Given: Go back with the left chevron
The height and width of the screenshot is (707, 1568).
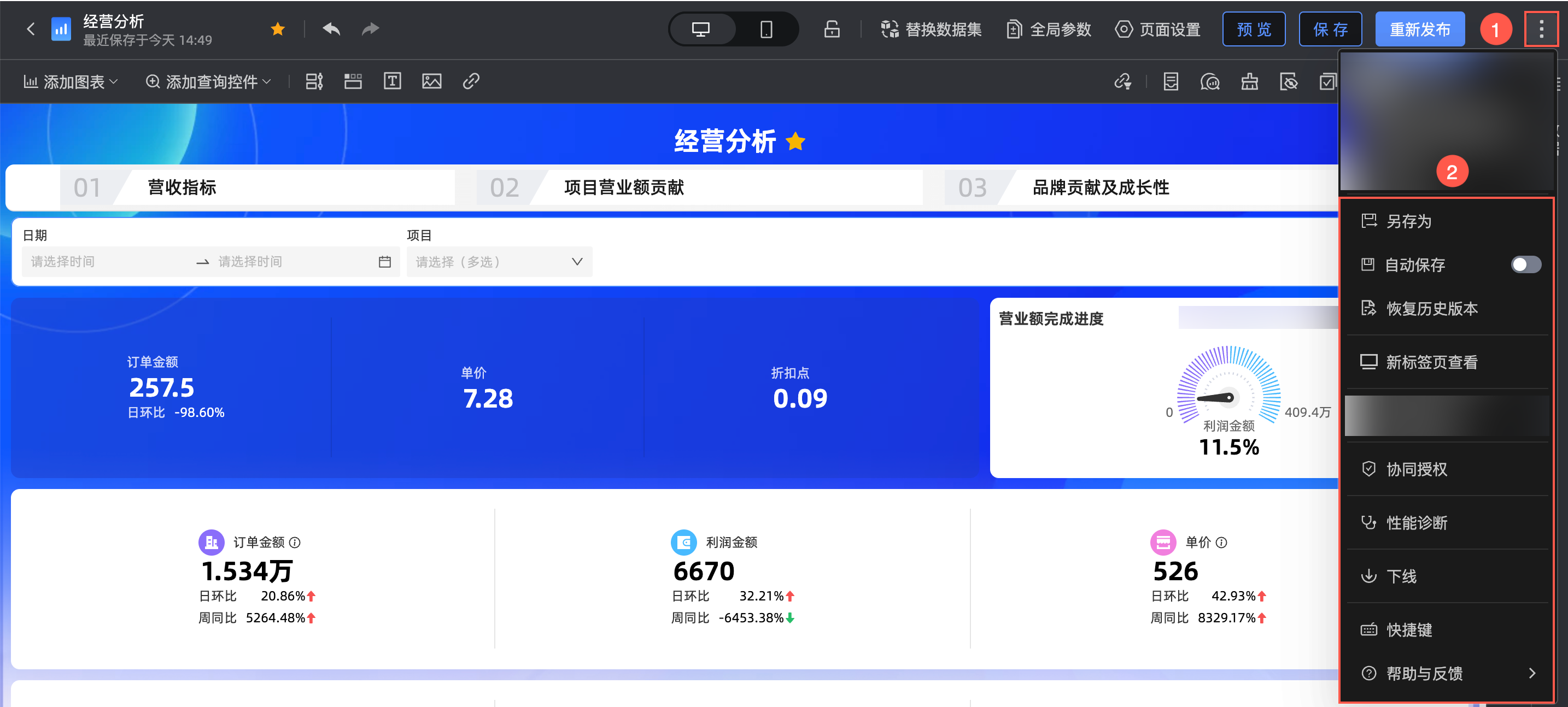Looking at the screenshot, I should 31,28.
